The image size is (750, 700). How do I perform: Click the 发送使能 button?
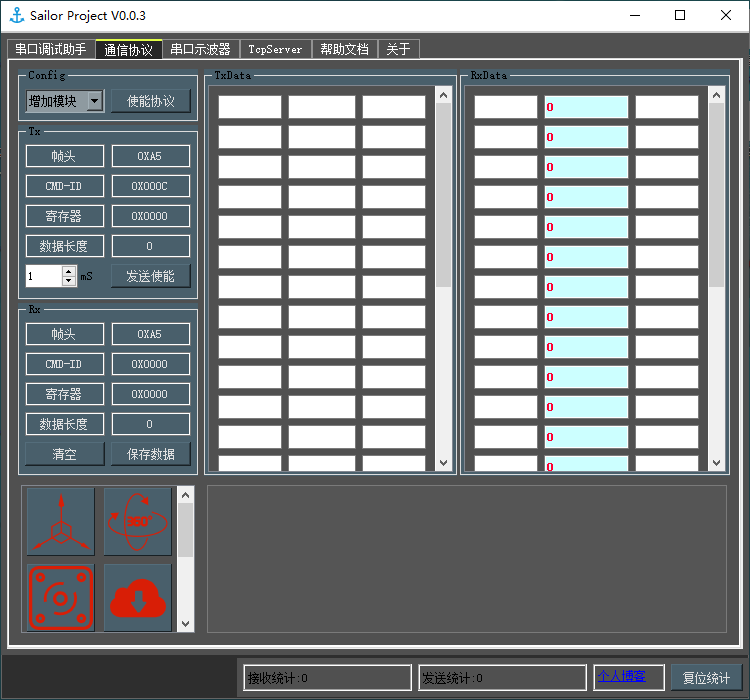[x=151, y=276]
